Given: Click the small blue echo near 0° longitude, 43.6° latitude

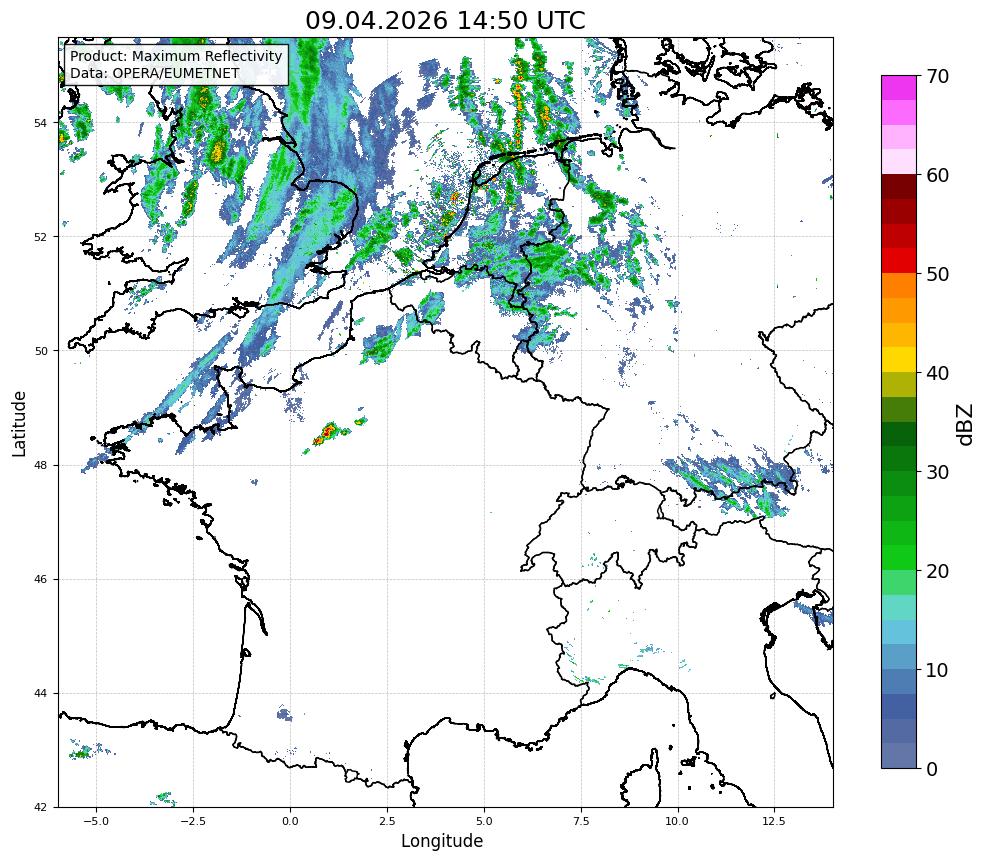Looking at the screenshot, I should (x=285, y=714).
